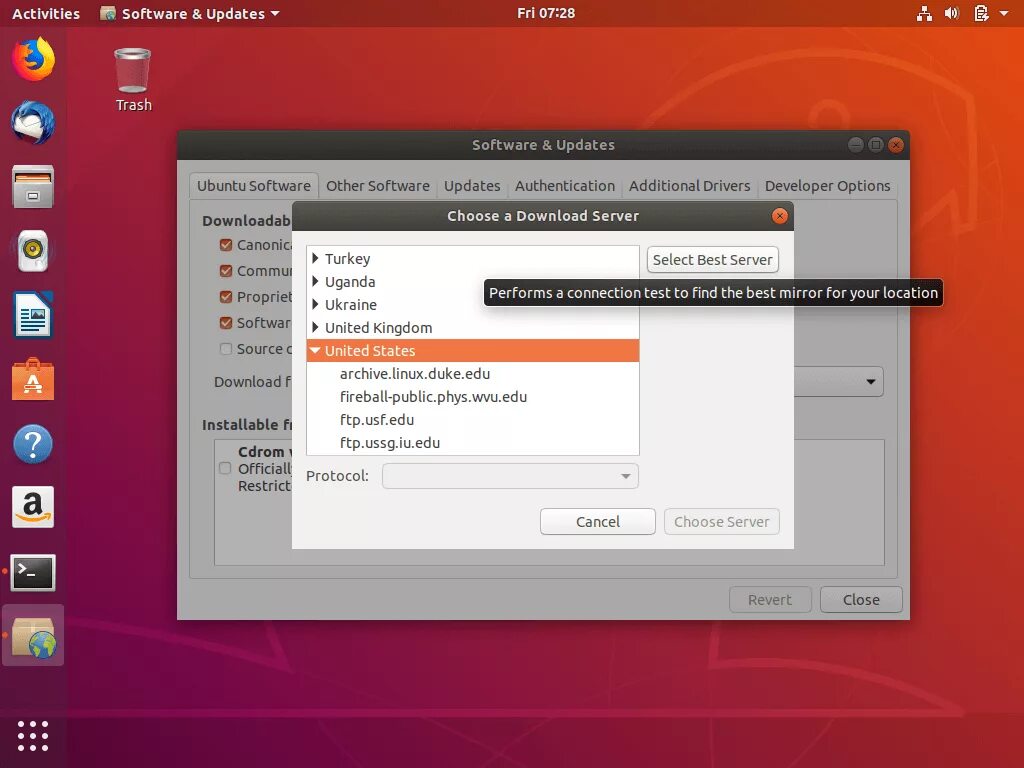Close the Software & Updates window
The height and width of the screenshot is (768, 1024).
(896, 145)
